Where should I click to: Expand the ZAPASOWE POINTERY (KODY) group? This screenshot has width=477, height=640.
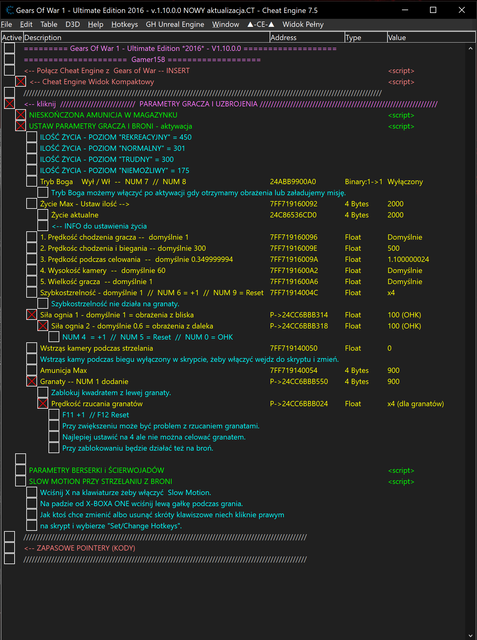9,548
